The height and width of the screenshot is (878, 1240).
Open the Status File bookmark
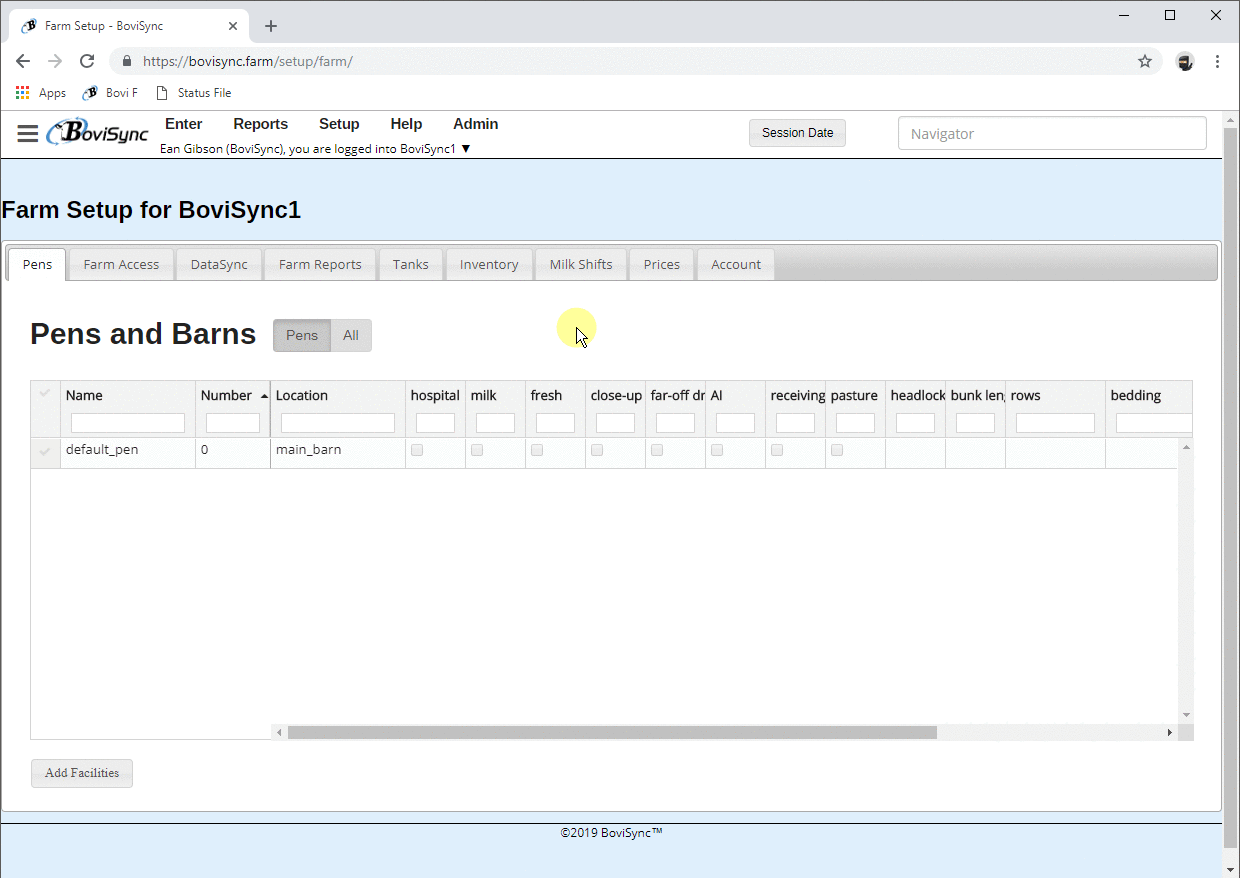[193, 93]
